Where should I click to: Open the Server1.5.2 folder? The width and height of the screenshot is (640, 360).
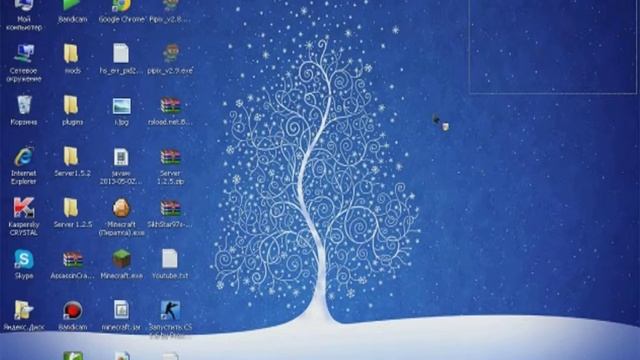coord(72,161)
